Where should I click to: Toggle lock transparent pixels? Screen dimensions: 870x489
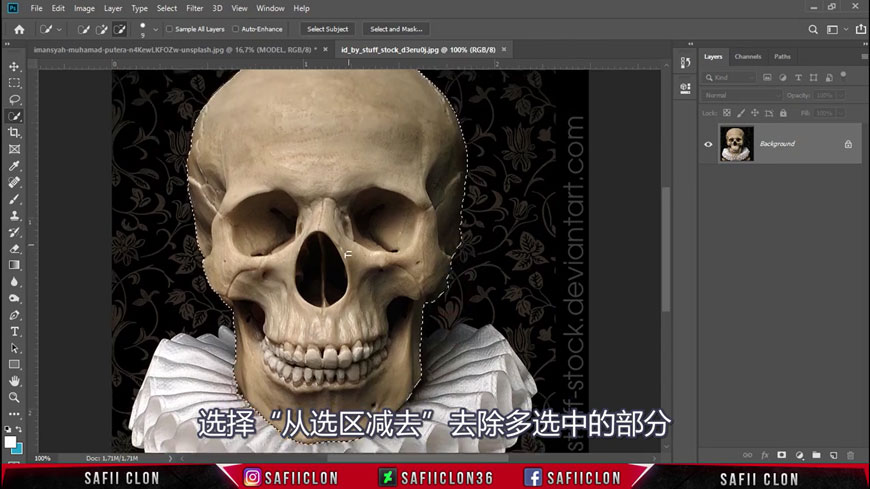(x=727, y=113)
